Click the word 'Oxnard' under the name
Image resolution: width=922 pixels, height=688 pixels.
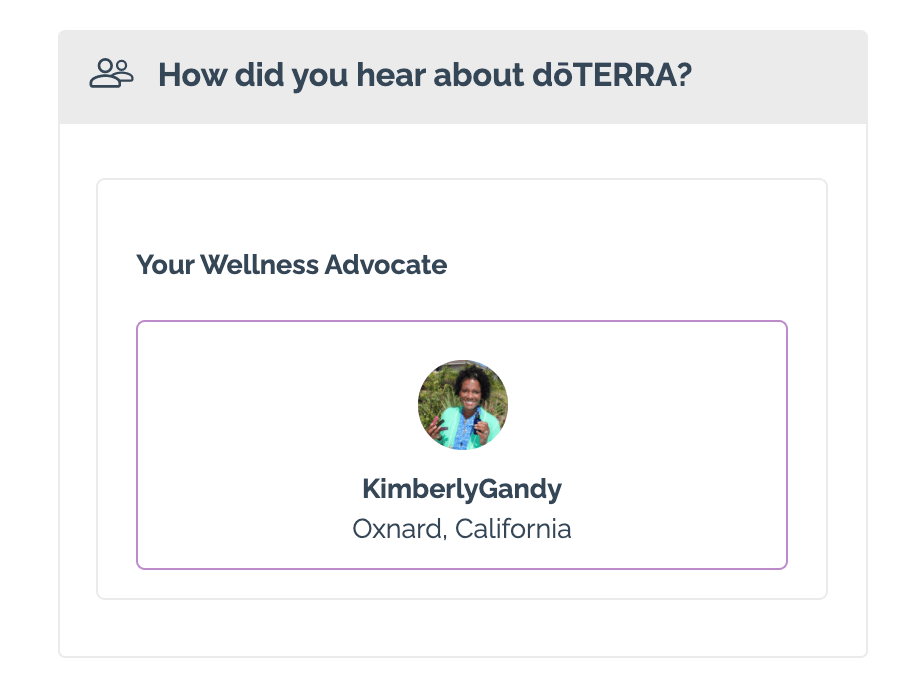397,529
